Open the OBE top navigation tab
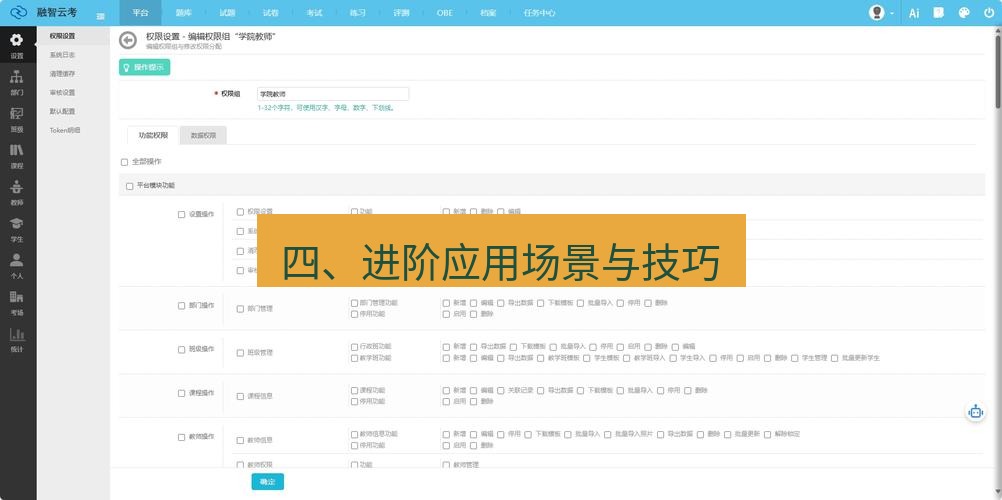This screenshot has width=1002, height=500. coord(445,13)
